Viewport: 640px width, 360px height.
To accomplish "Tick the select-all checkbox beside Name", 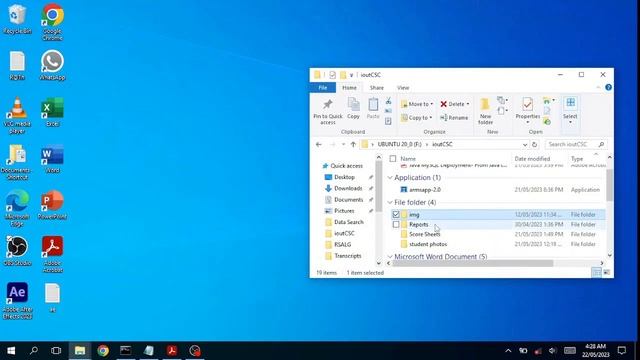I will coord(393,159).
